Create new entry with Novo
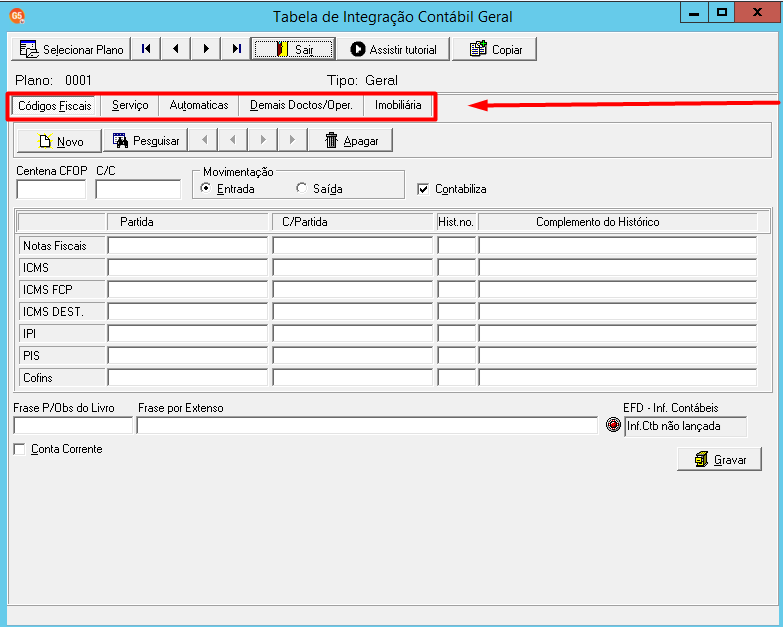The height and width of the screenshot is (627, 783). point(59,141)
